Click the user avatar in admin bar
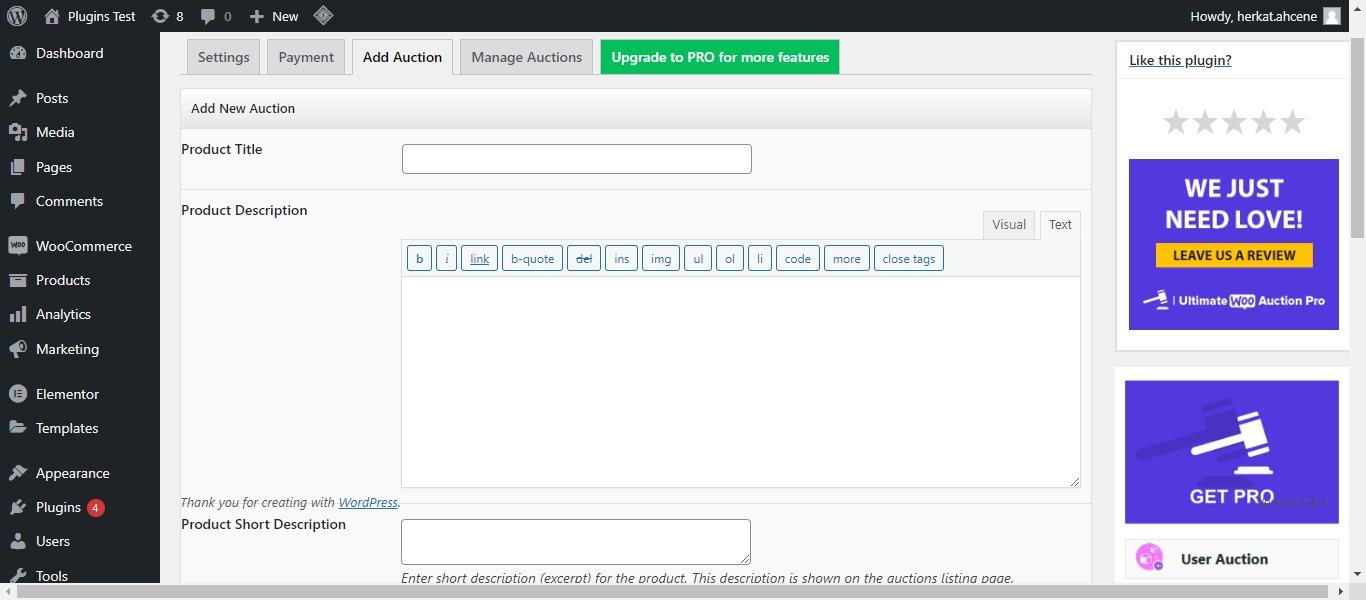The width and height of the screenshot is (1366, 600). click(1332, 16)
